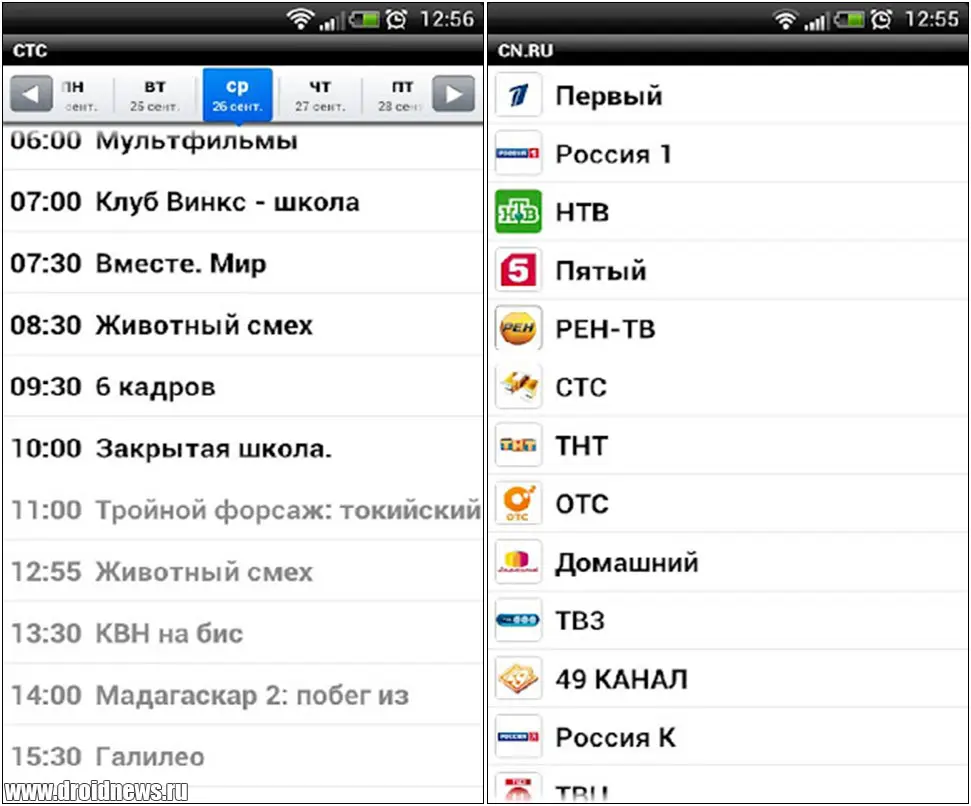Tap the Россия К channel logo

coord(518,737)
